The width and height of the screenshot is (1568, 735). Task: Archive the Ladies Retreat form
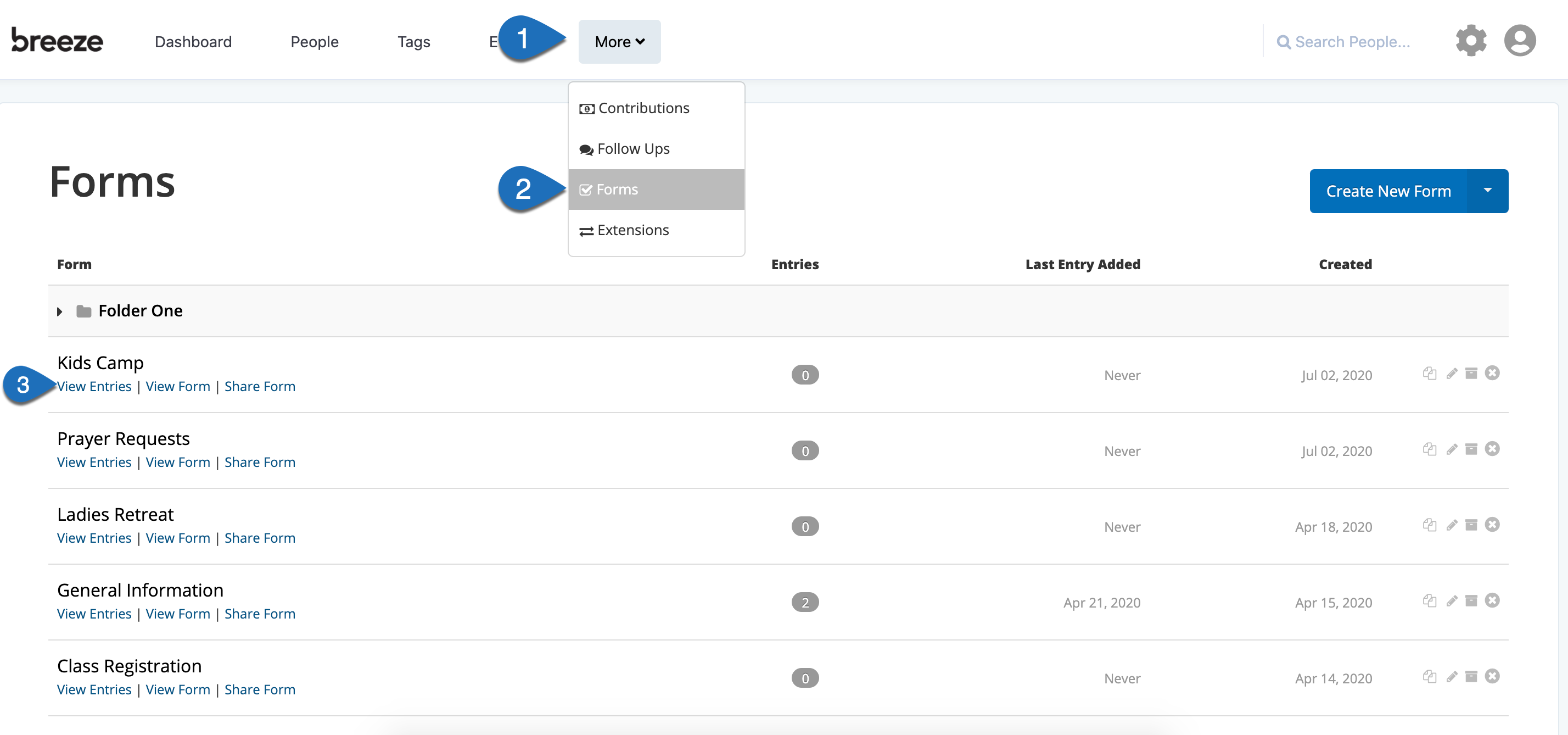[x=1471, y=525]
